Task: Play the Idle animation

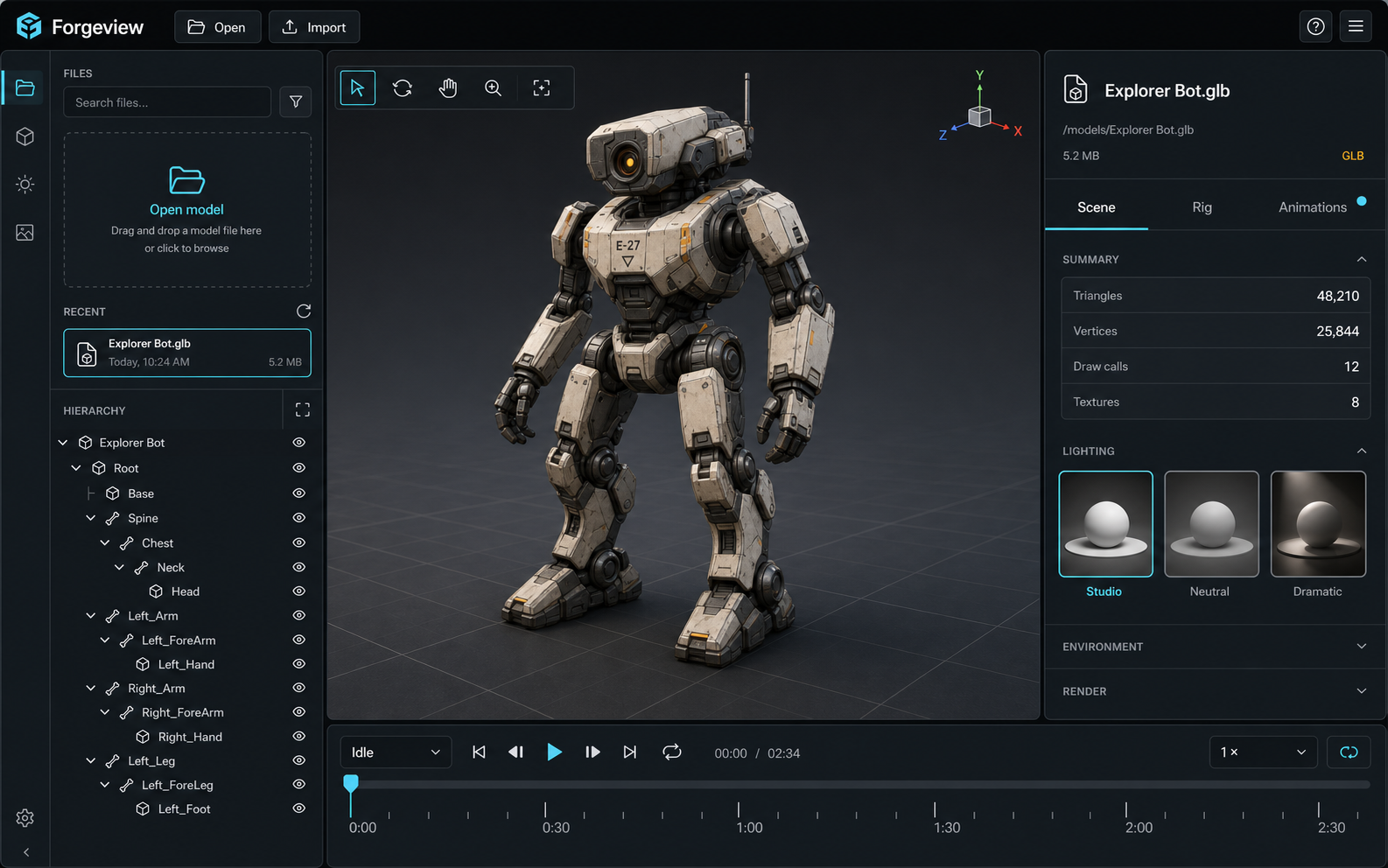Action: point(554,752)
